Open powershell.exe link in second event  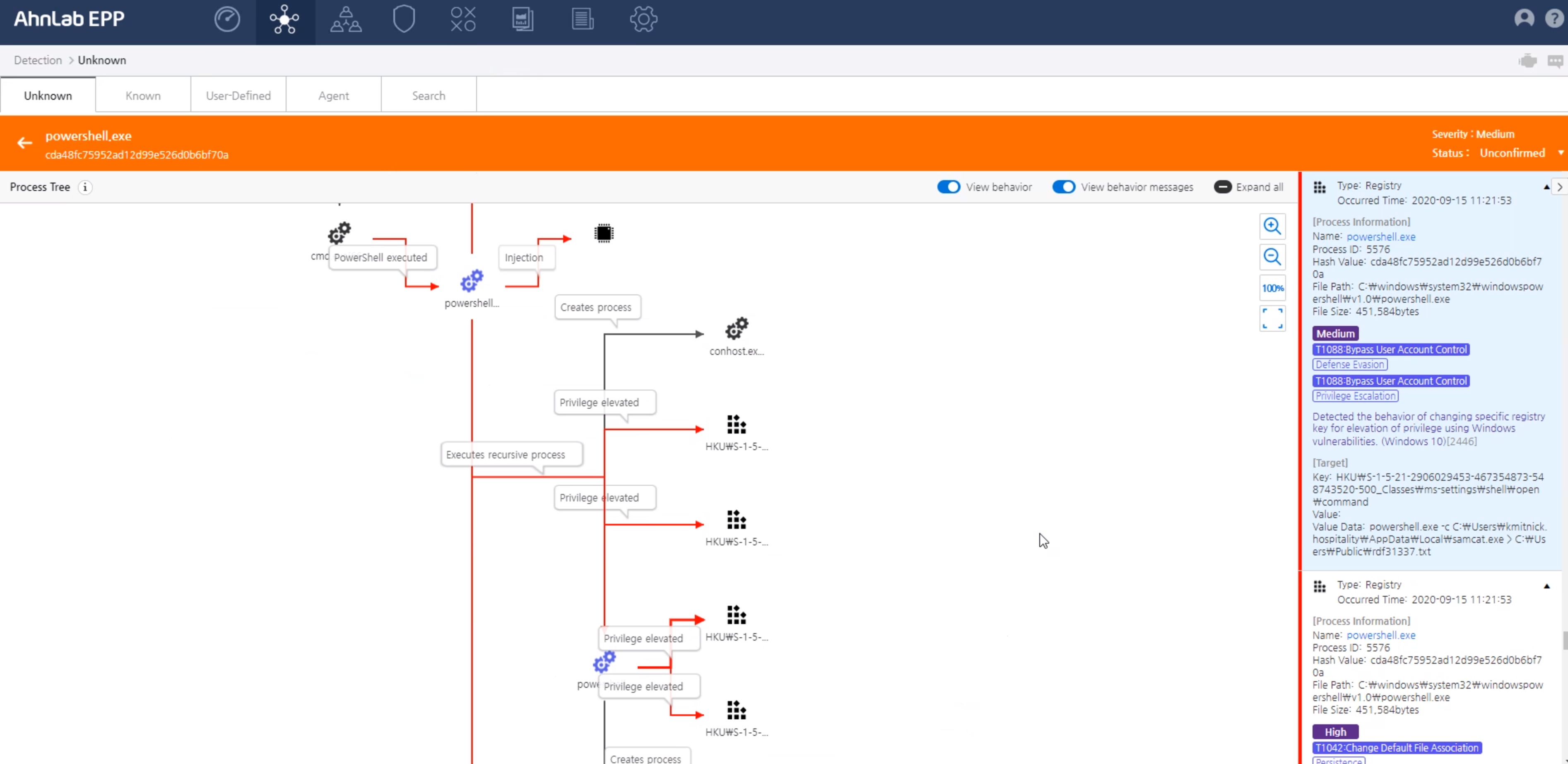pyautogui.click(x=1380, y=635)
